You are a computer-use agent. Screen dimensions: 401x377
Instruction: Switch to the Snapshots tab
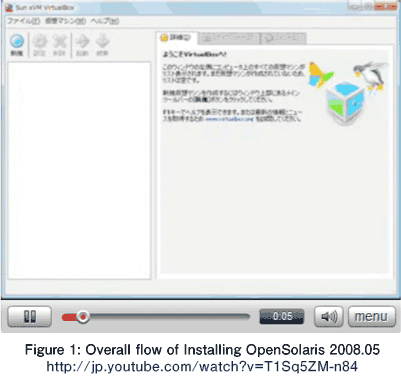coord(229,38)
